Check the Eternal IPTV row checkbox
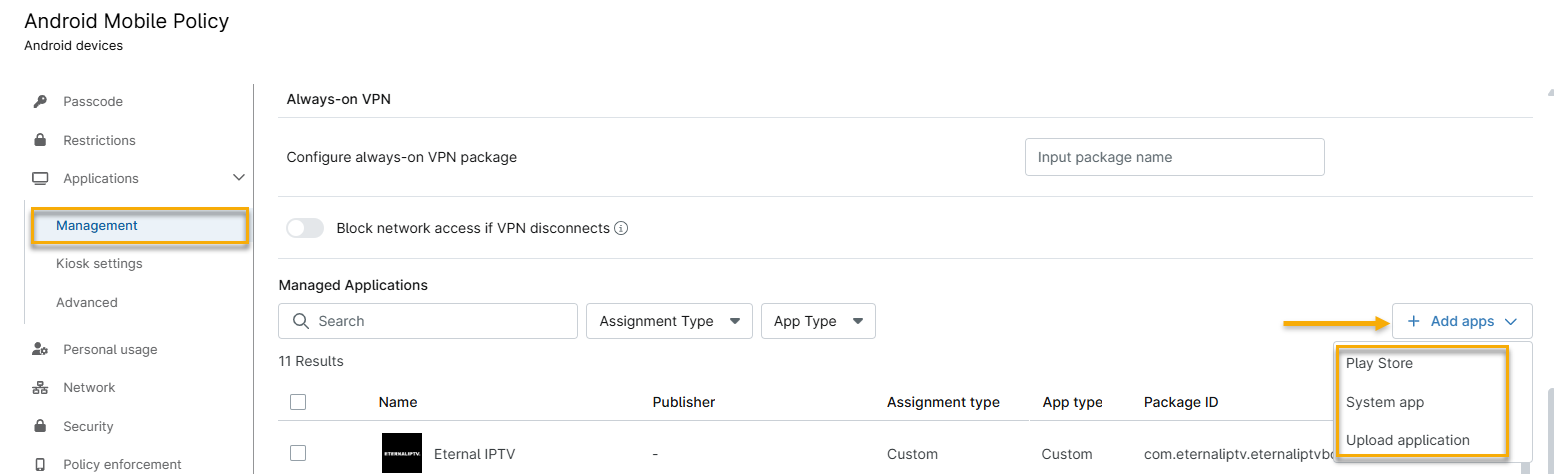 pyautogui.click(x=298, y=453)
